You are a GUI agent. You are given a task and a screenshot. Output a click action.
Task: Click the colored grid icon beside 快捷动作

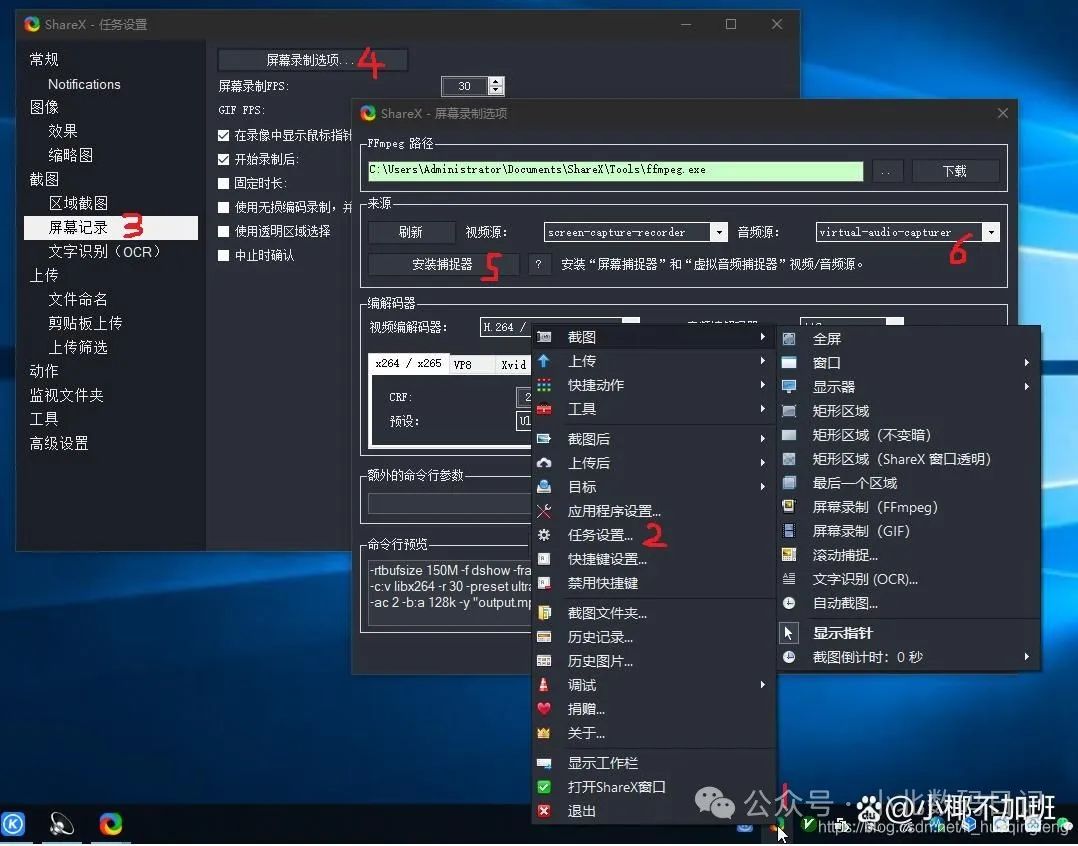point(544,385)
